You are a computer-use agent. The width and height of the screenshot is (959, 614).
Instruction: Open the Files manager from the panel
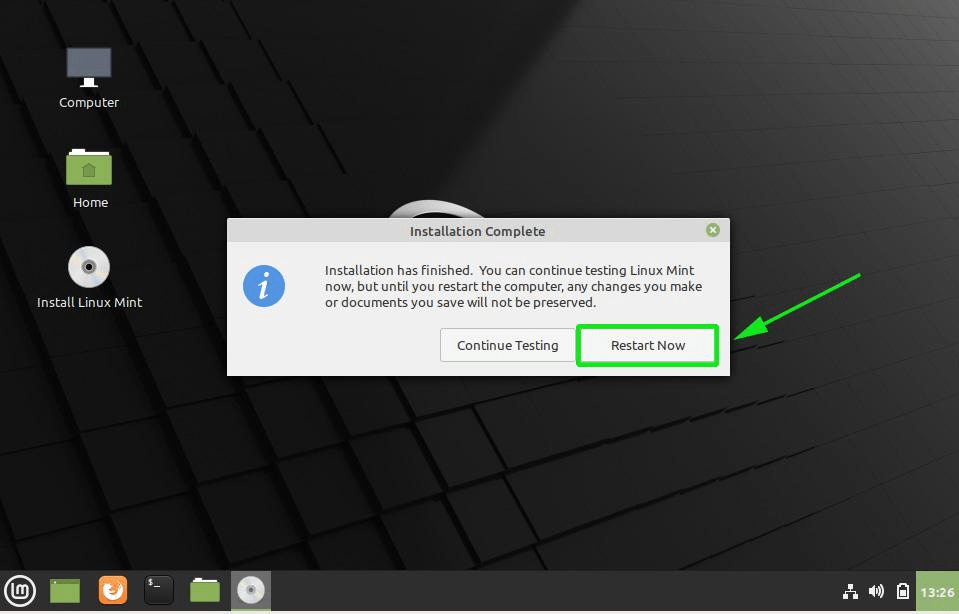(205, 591)
